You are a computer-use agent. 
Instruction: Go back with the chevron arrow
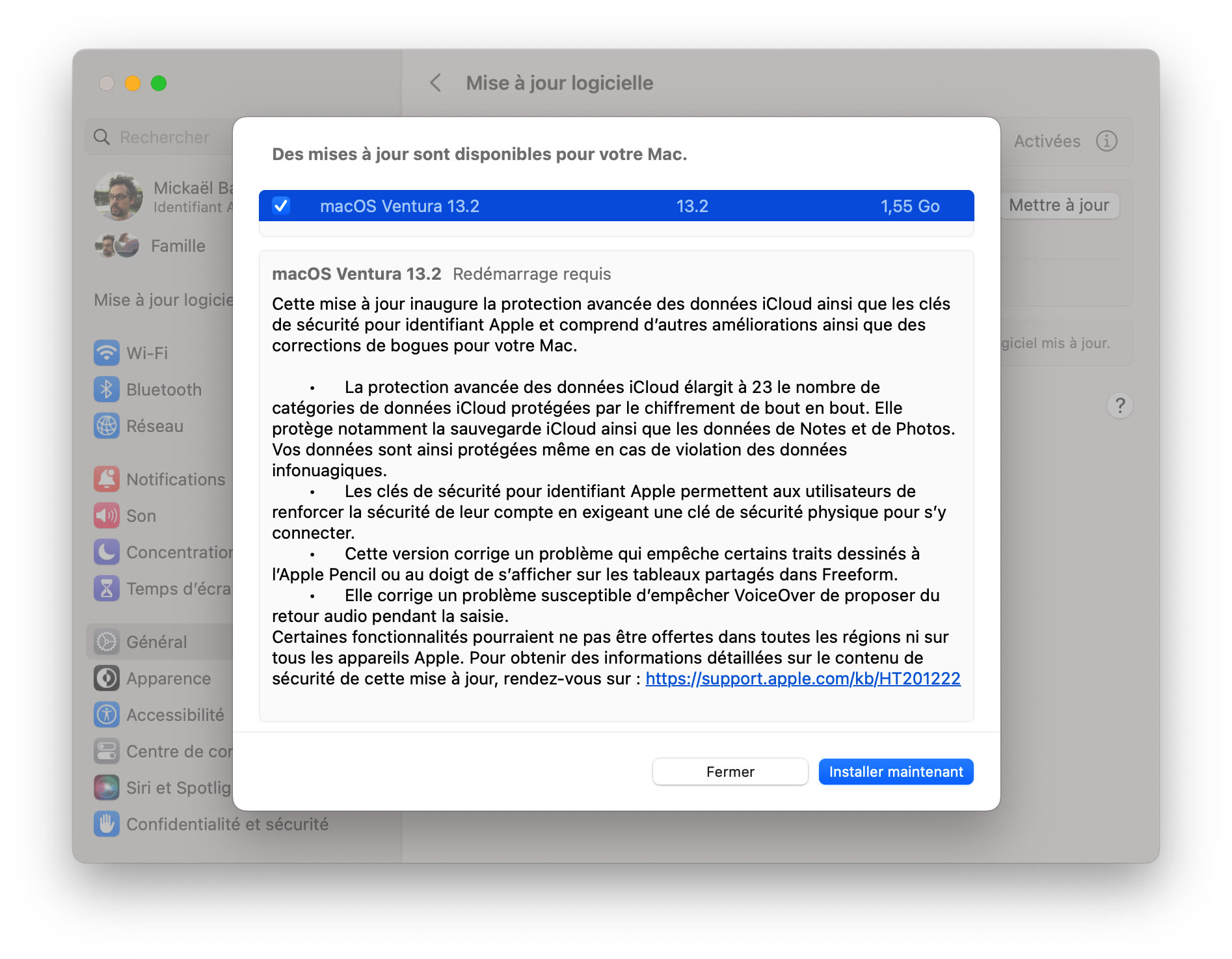(435, 83)
